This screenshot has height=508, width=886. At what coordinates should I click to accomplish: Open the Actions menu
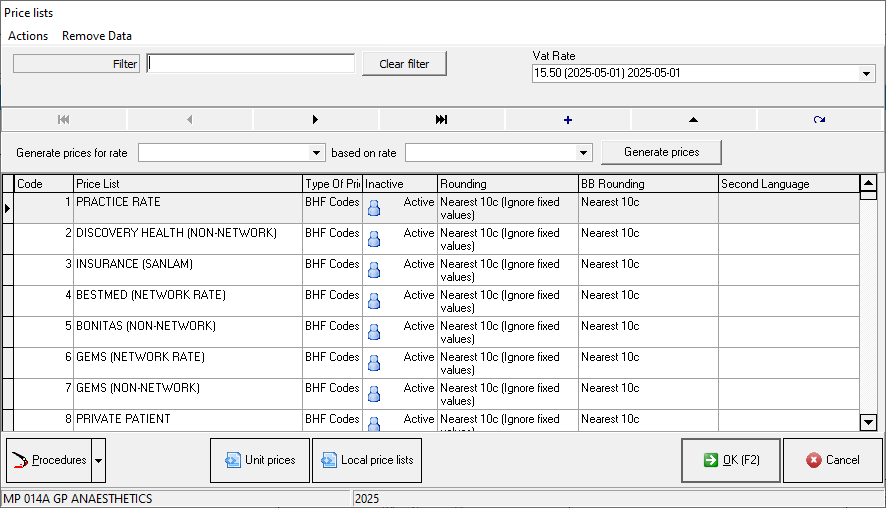(28, 36)
